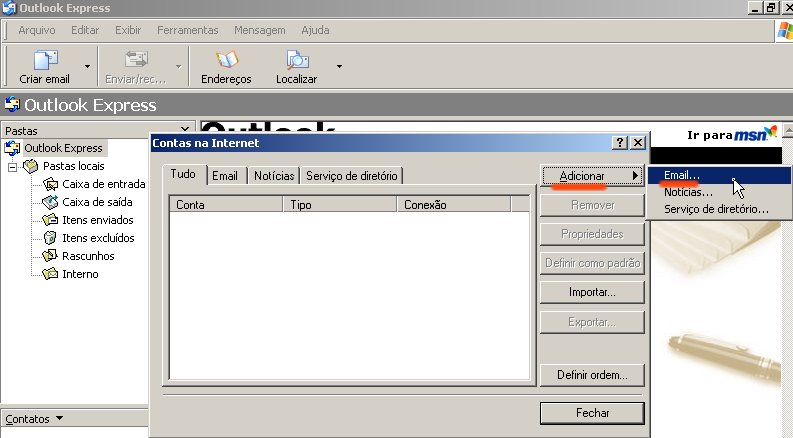Select the Itens excluídos folder label

[x=98, y=238]
